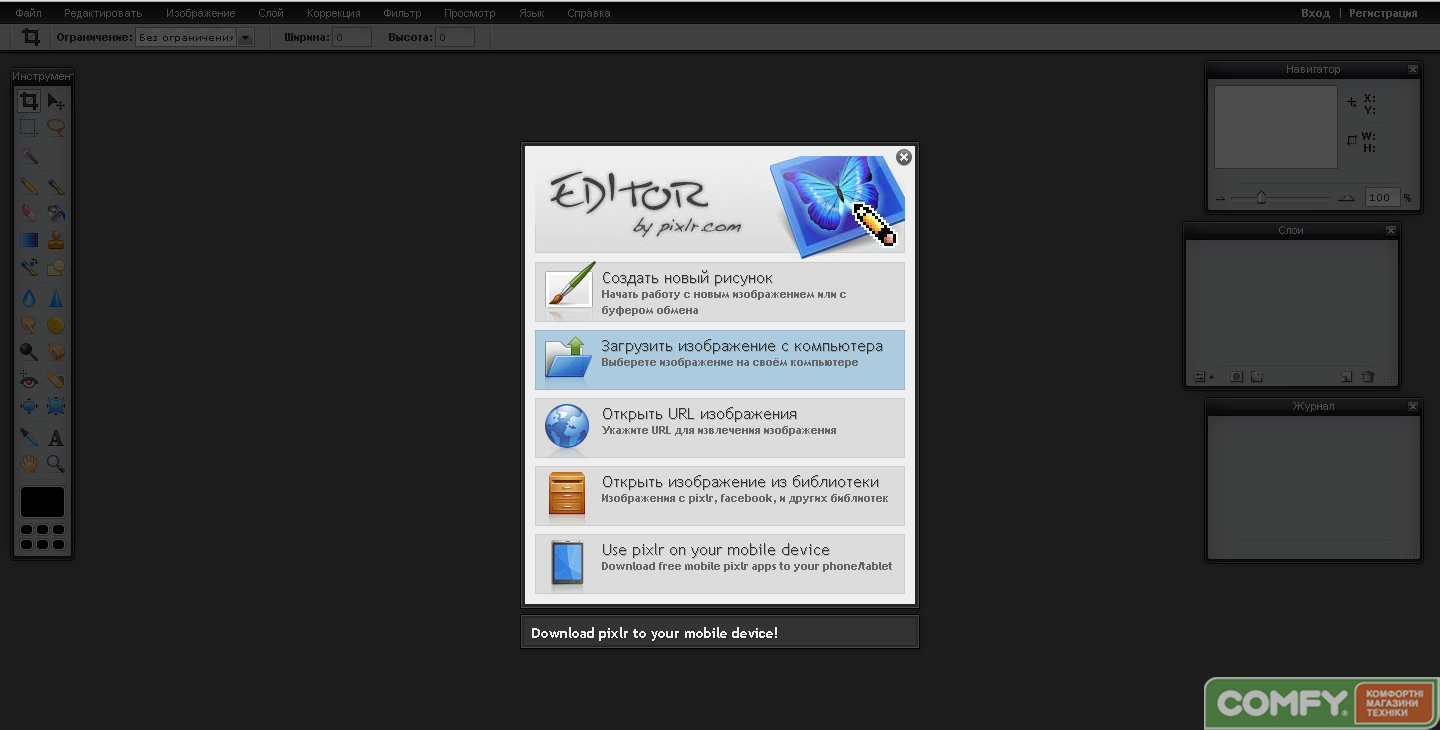Select the Bloat tool
This screenshot has height=730, width=1440.
coord(29,406)
